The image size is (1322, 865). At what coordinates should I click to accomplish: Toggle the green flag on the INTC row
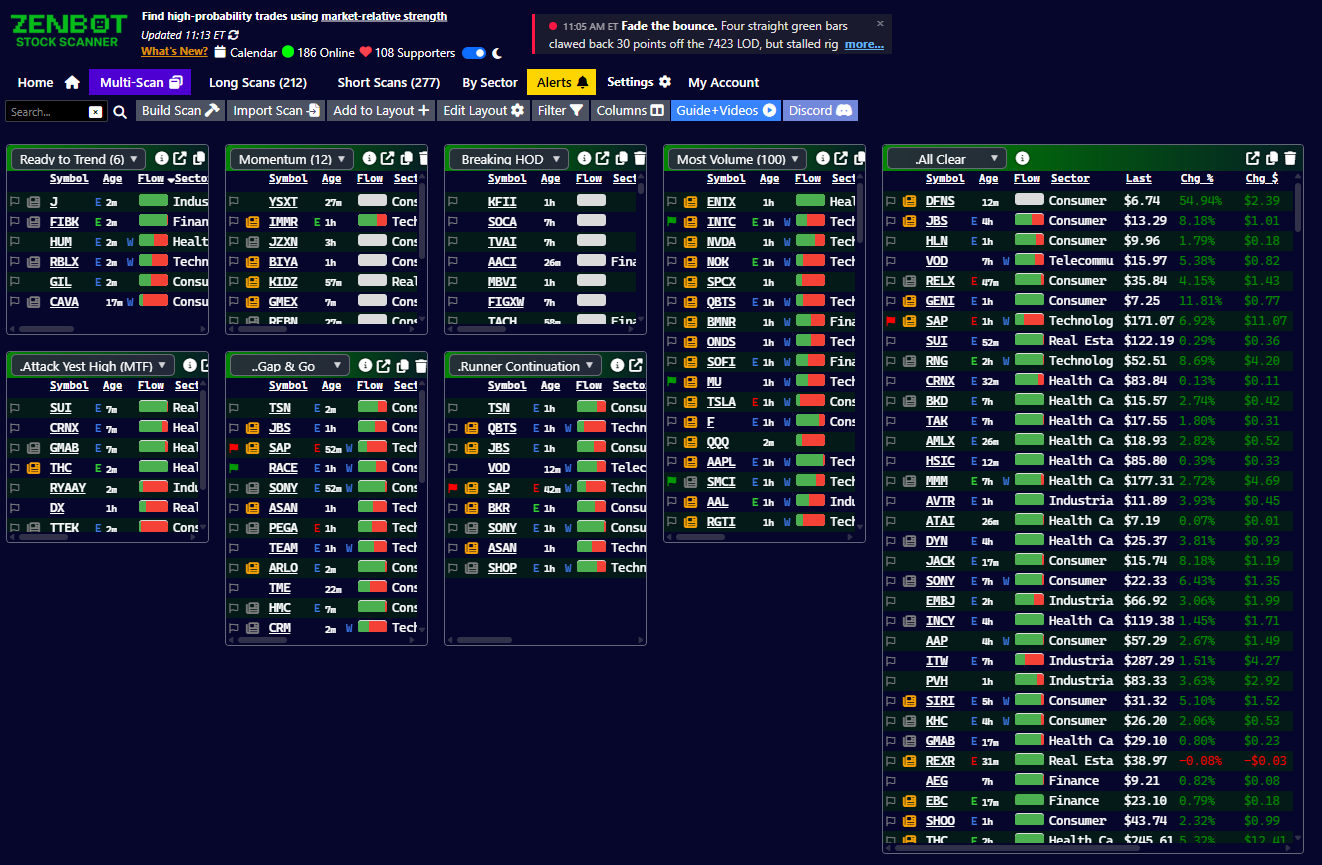672,222
